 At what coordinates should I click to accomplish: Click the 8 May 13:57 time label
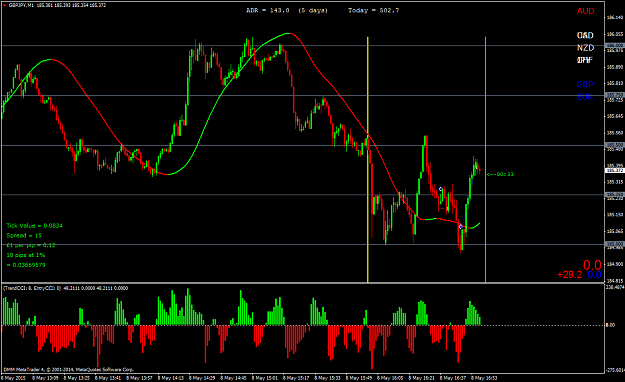pos(139,378)
